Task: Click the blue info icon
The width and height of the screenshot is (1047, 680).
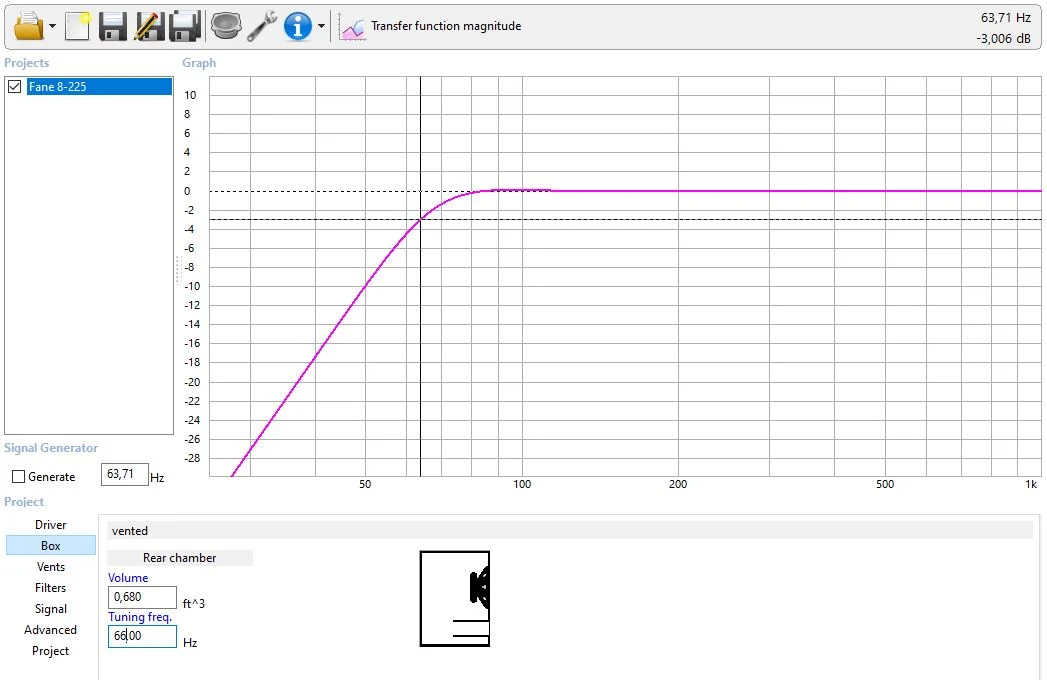Action: coord(297,26)
